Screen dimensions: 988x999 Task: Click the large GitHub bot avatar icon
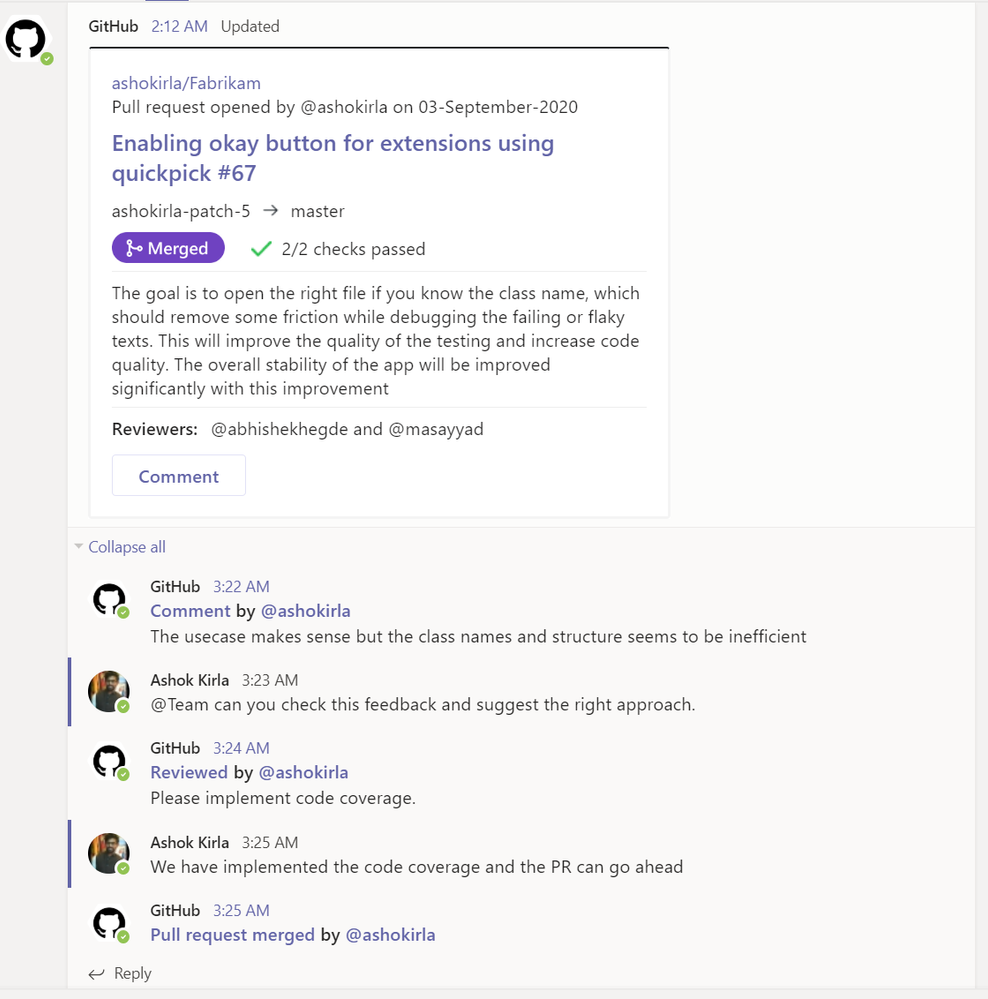click(x=26, y=39)
